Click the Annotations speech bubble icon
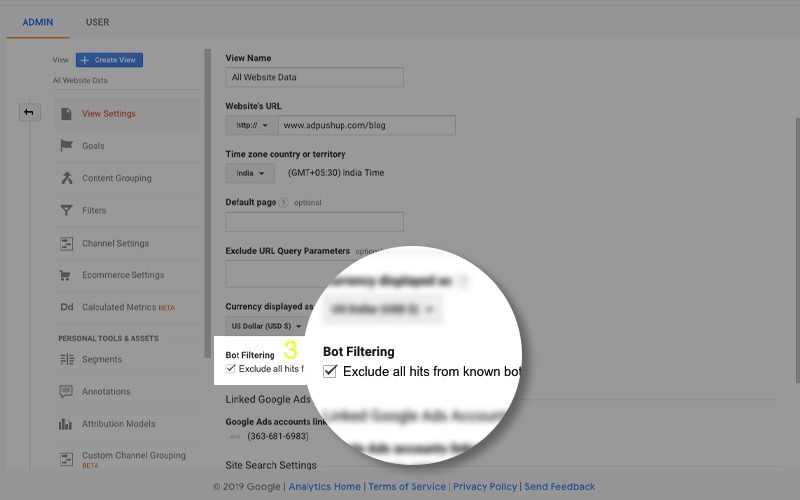The image size is (800, 500). coord(67,392)
